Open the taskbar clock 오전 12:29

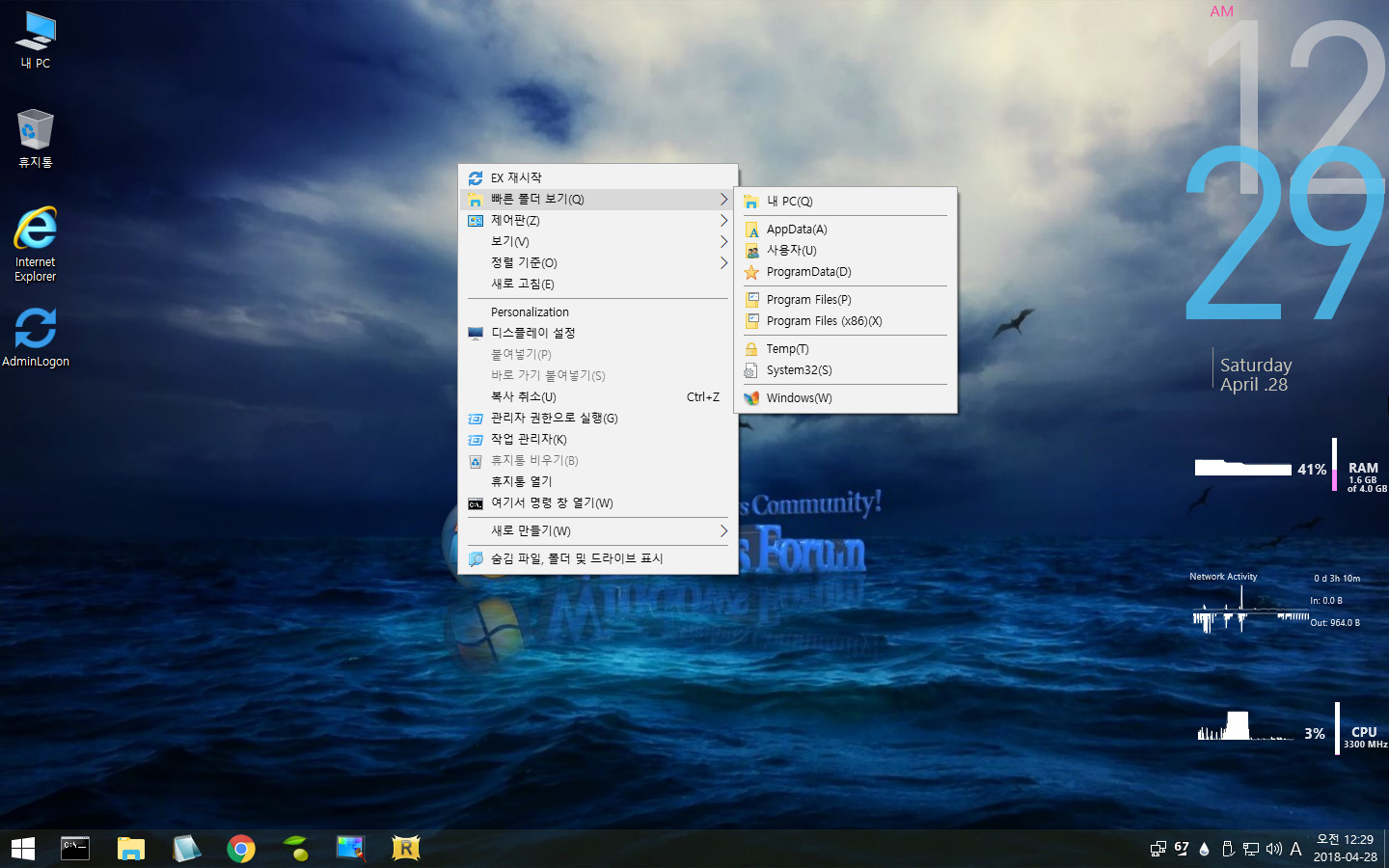(x=1346, y=849)
